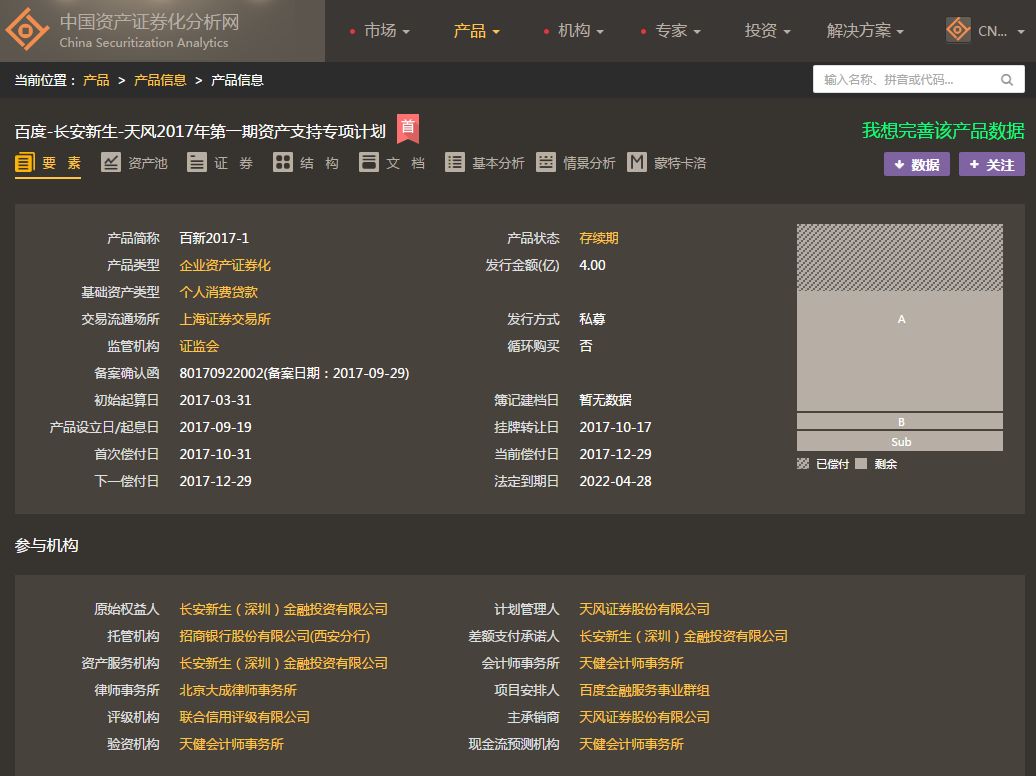1036x776 pixels.
Task: Focus the name or code search field
Action: (918, 79)
